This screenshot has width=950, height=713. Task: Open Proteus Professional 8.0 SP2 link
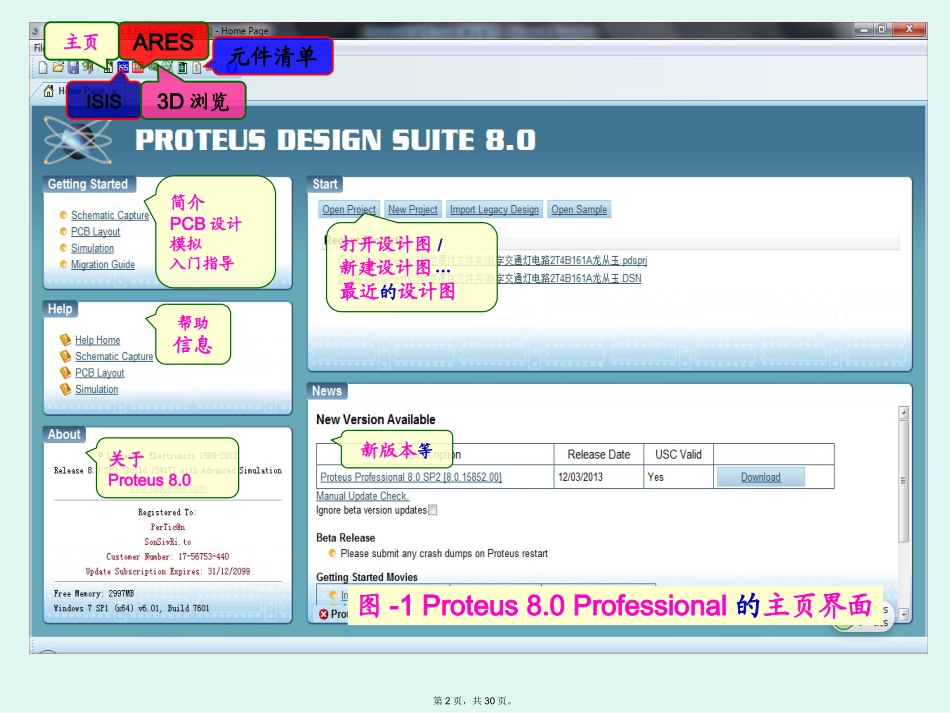tap(411, 477)
